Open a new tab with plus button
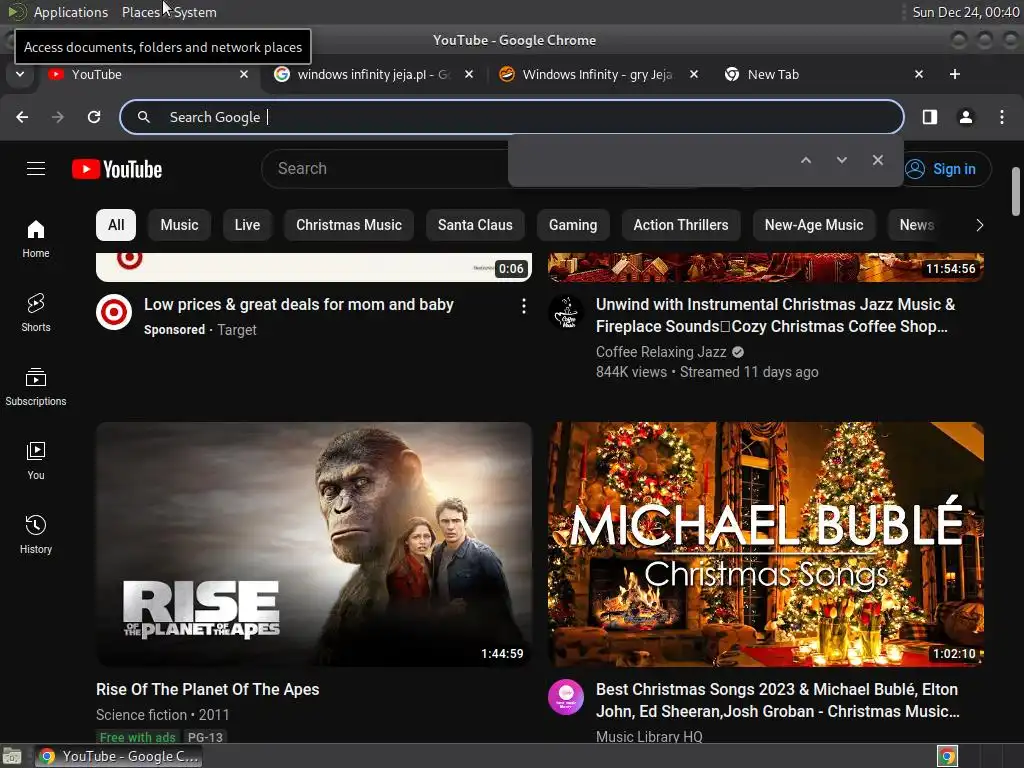Screen dimensions: 1024x768 [955, 74]
